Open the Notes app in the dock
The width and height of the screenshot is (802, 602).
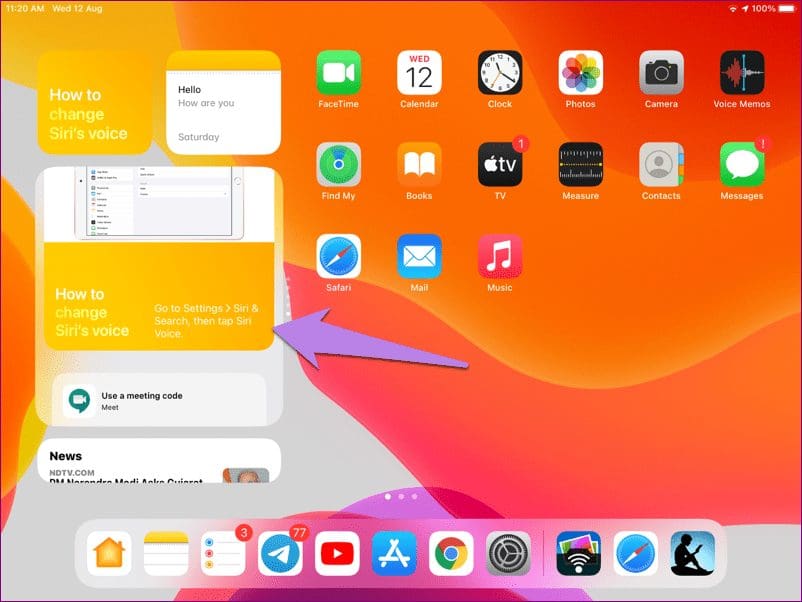tap(166, 553)
